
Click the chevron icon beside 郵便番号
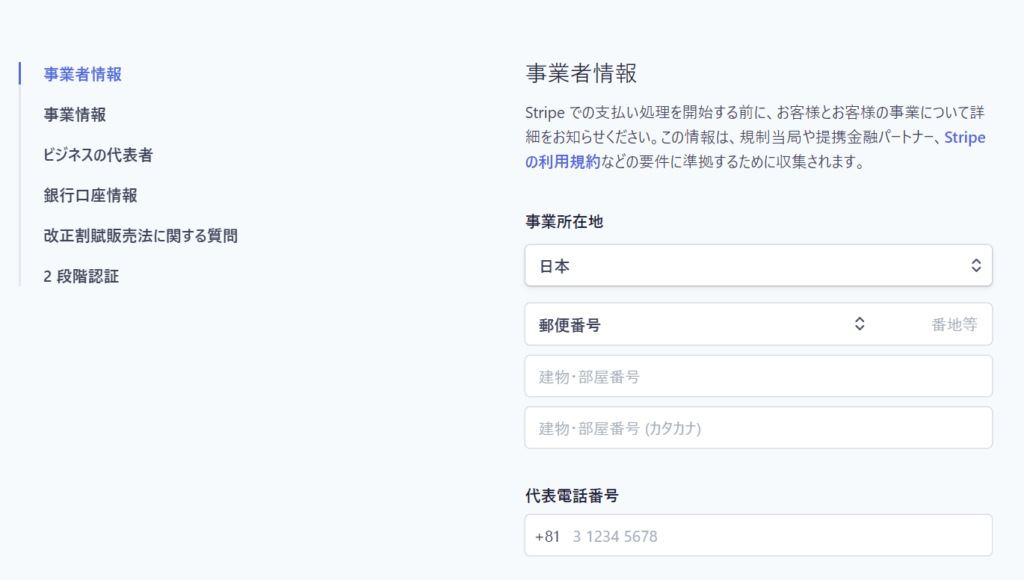859,324
